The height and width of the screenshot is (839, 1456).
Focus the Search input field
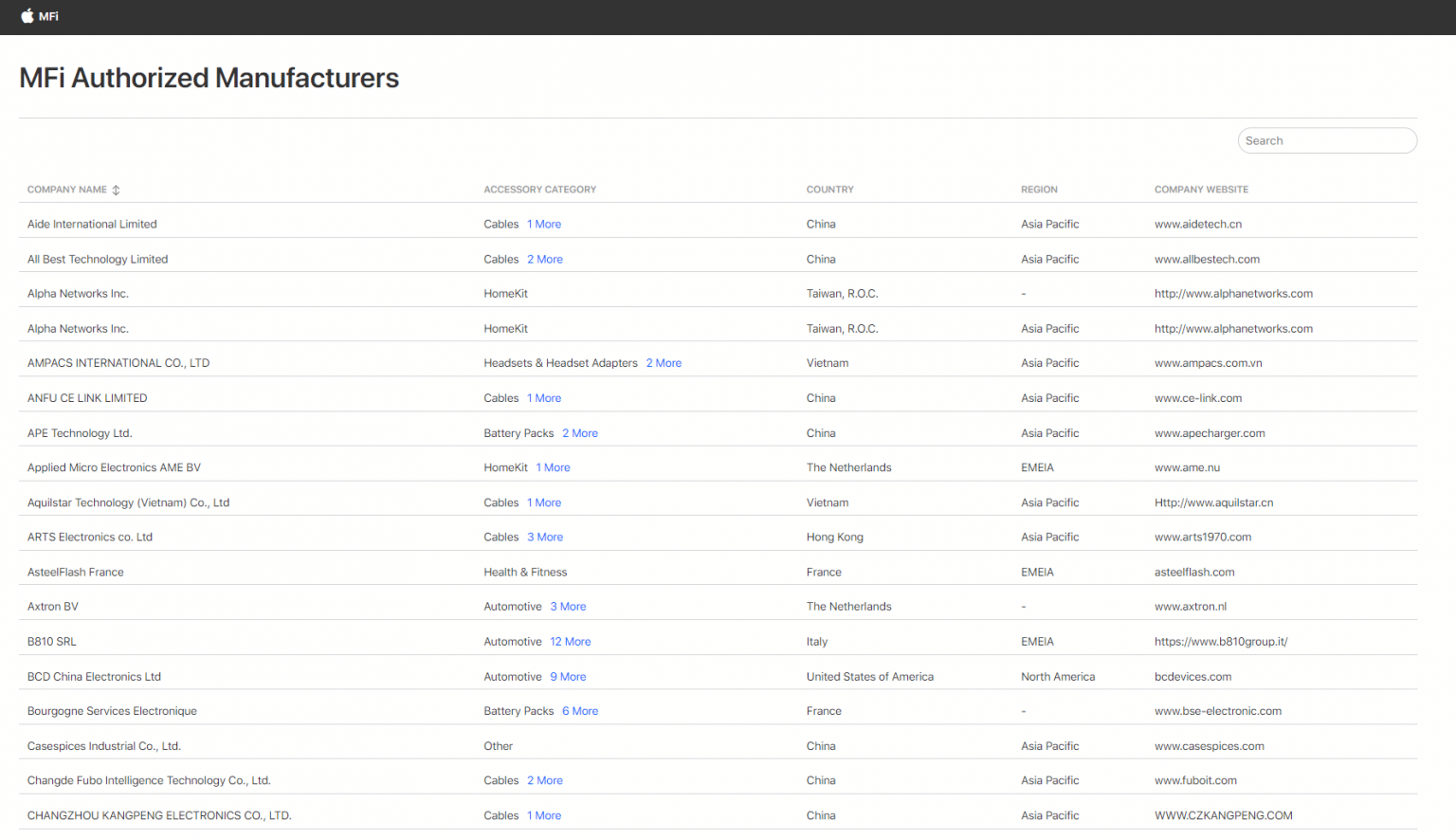tap(1327, 140)
